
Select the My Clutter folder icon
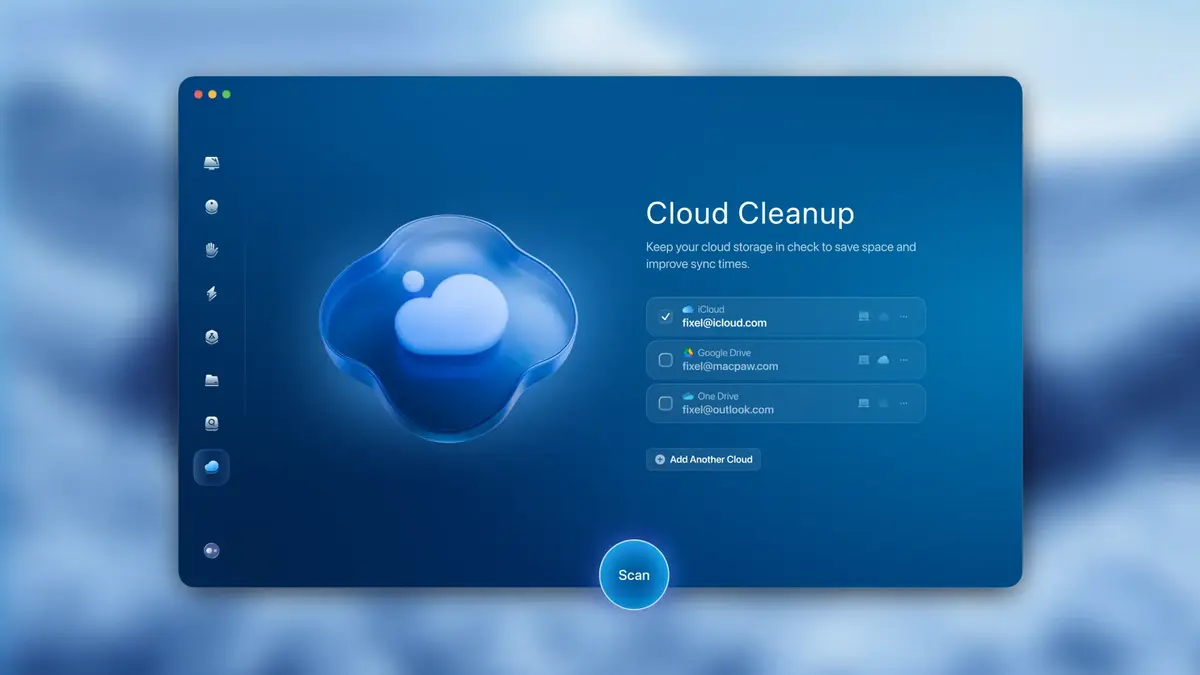(x=211, y=381)
